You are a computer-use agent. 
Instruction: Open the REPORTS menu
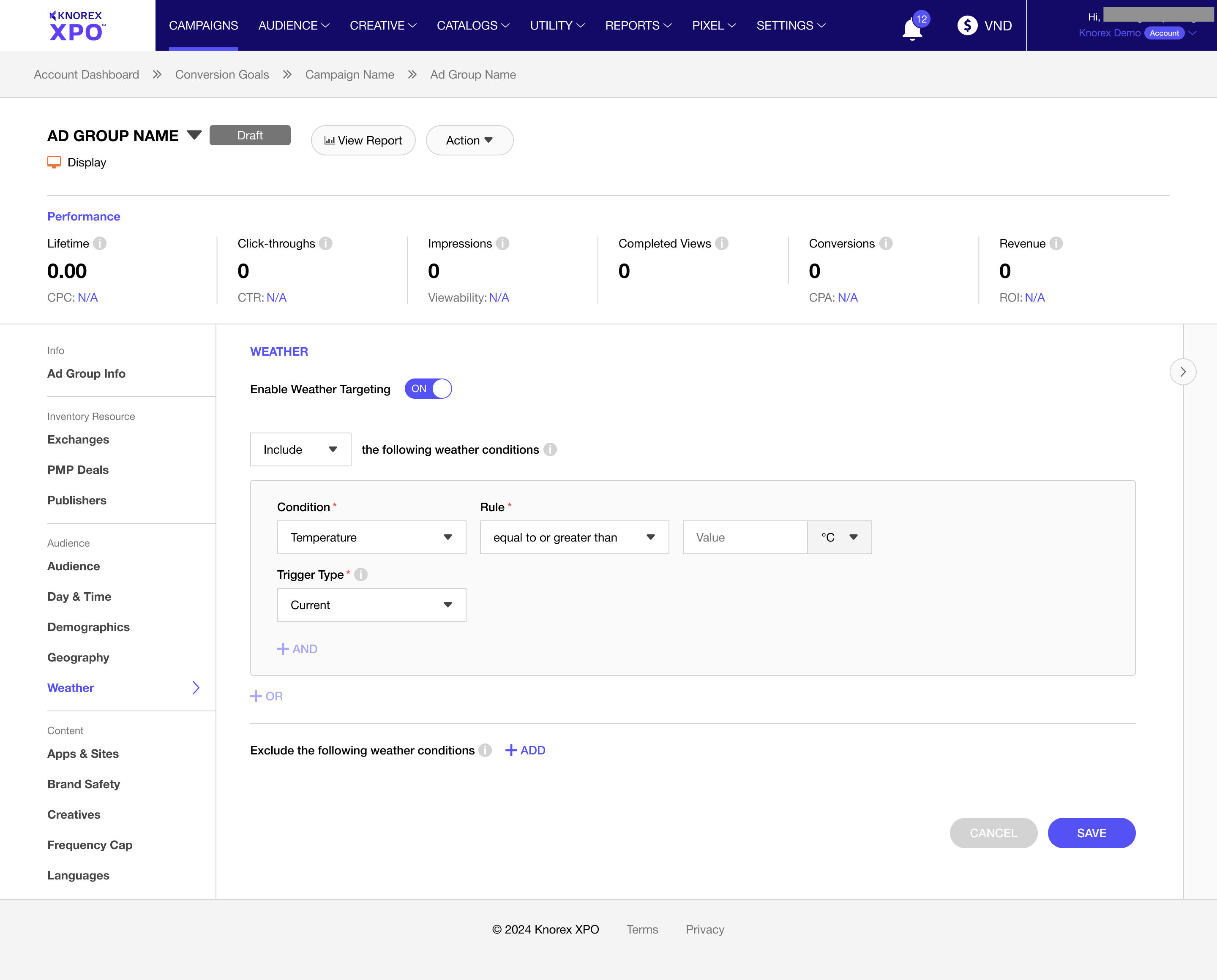point(638,25)
